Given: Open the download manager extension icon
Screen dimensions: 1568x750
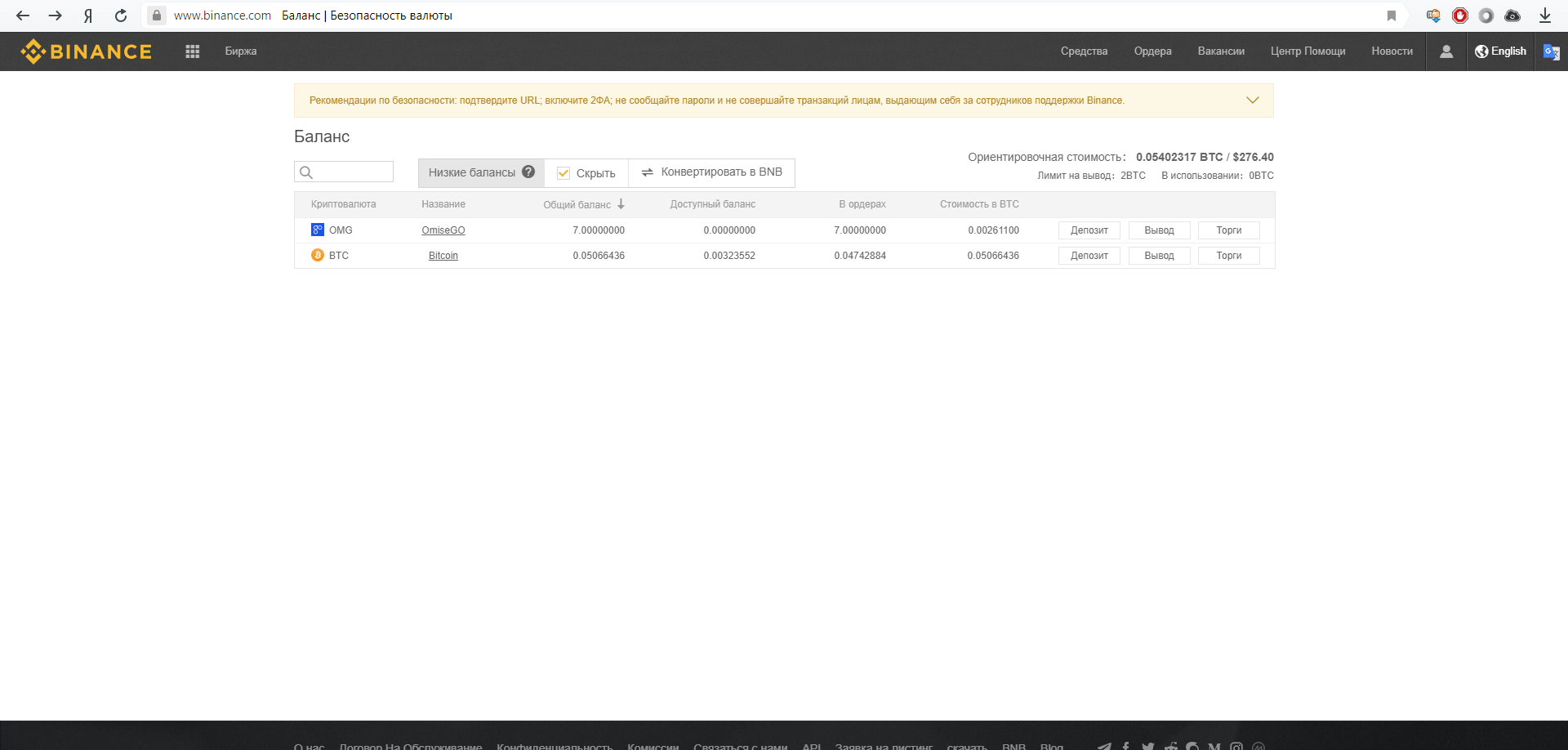Looking at the screenshot, I should (x=1433, y=16).
